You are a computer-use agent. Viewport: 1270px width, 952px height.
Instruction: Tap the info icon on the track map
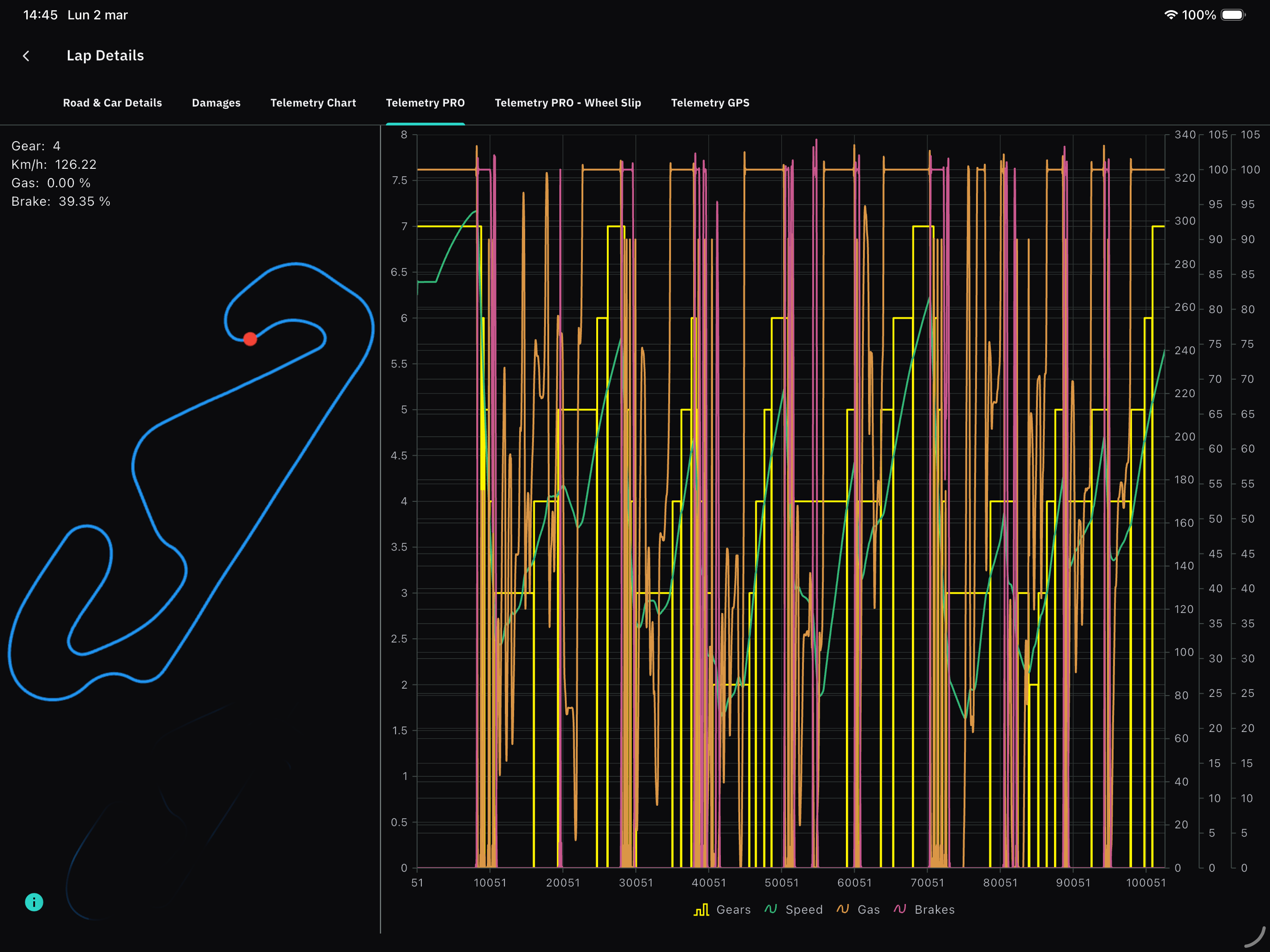34,902
